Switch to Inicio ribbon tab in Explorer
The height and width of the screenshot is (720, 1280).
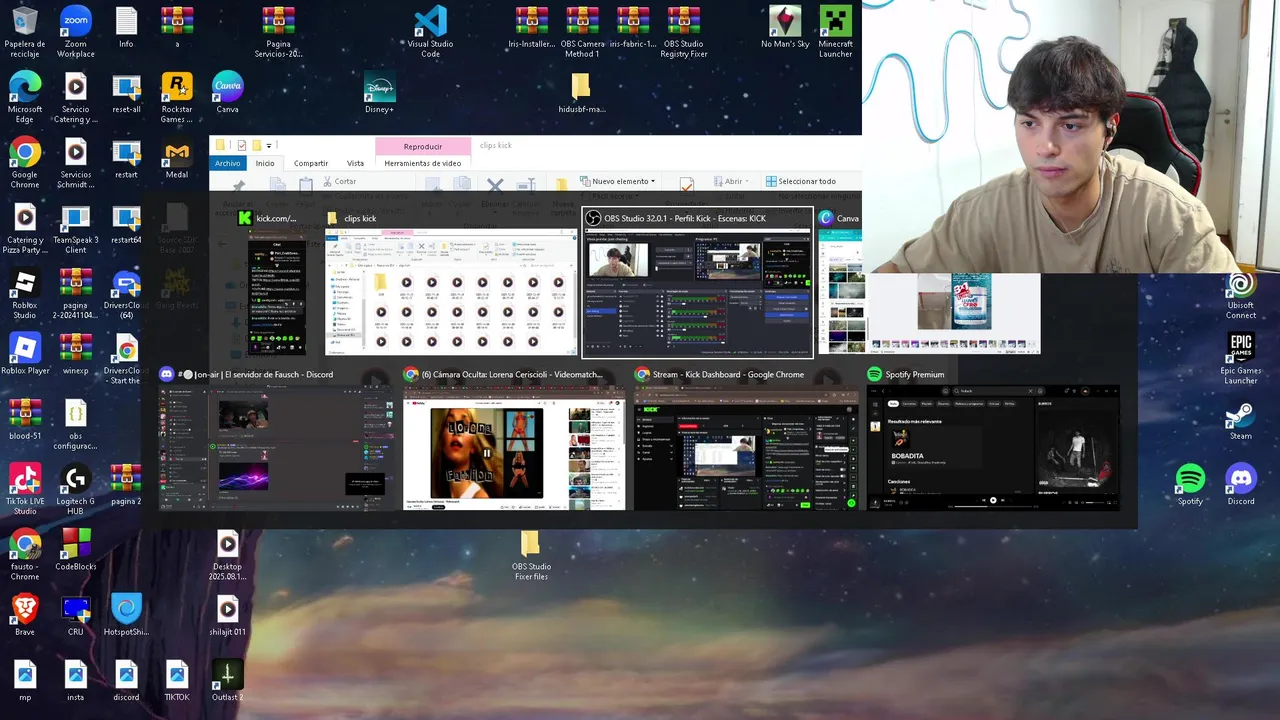(x=265, y=163)
